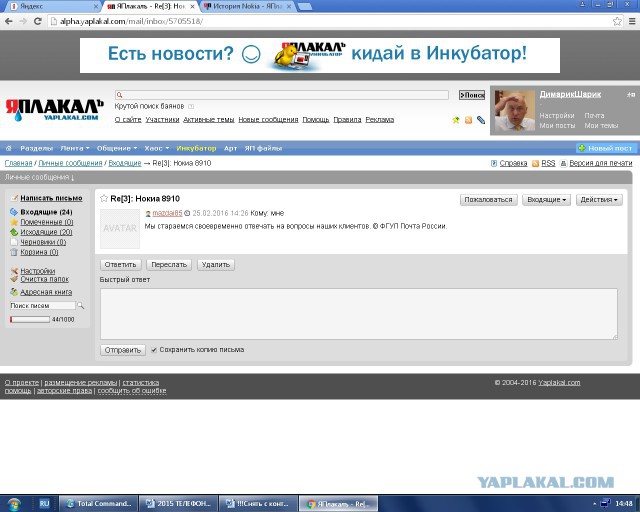Expand the 'Входящие' dropdown button

547,200
